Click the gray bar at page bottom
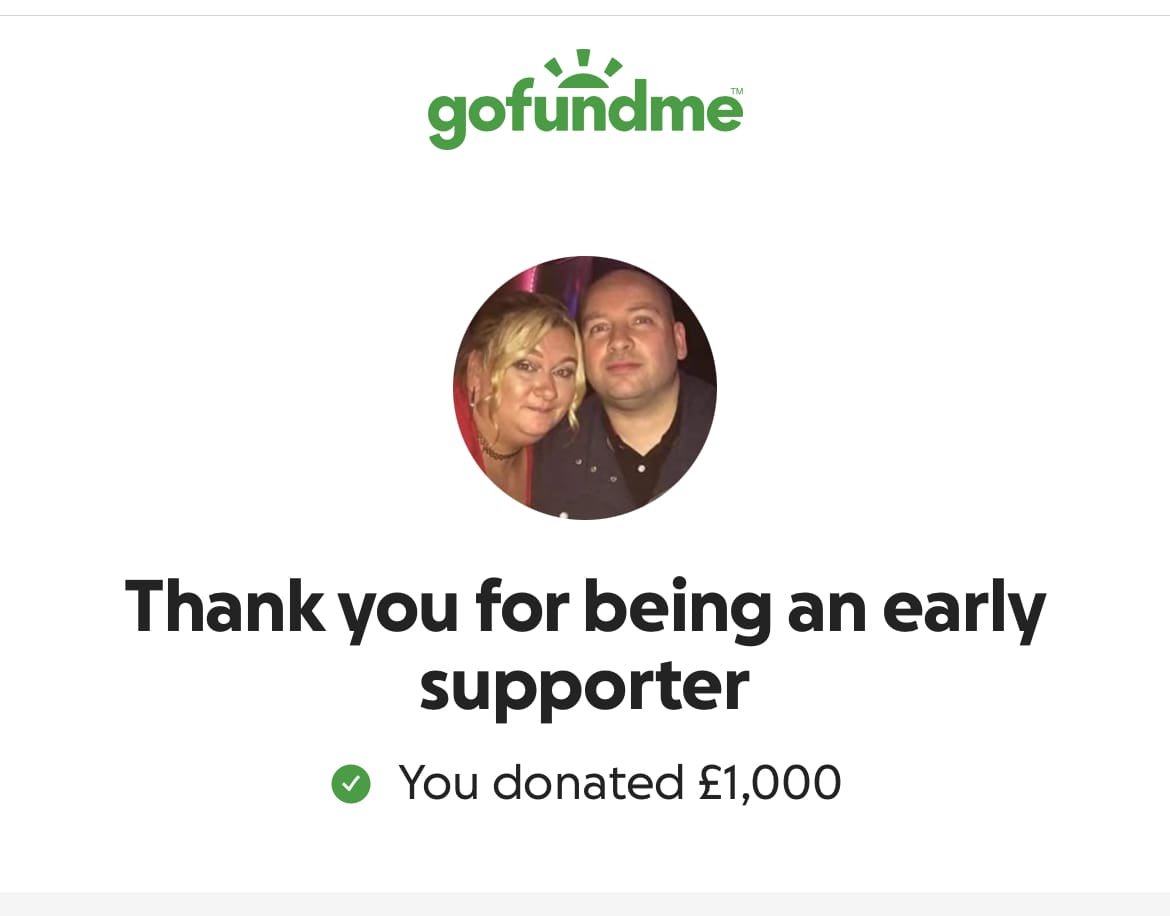 [x=585, y=904]
